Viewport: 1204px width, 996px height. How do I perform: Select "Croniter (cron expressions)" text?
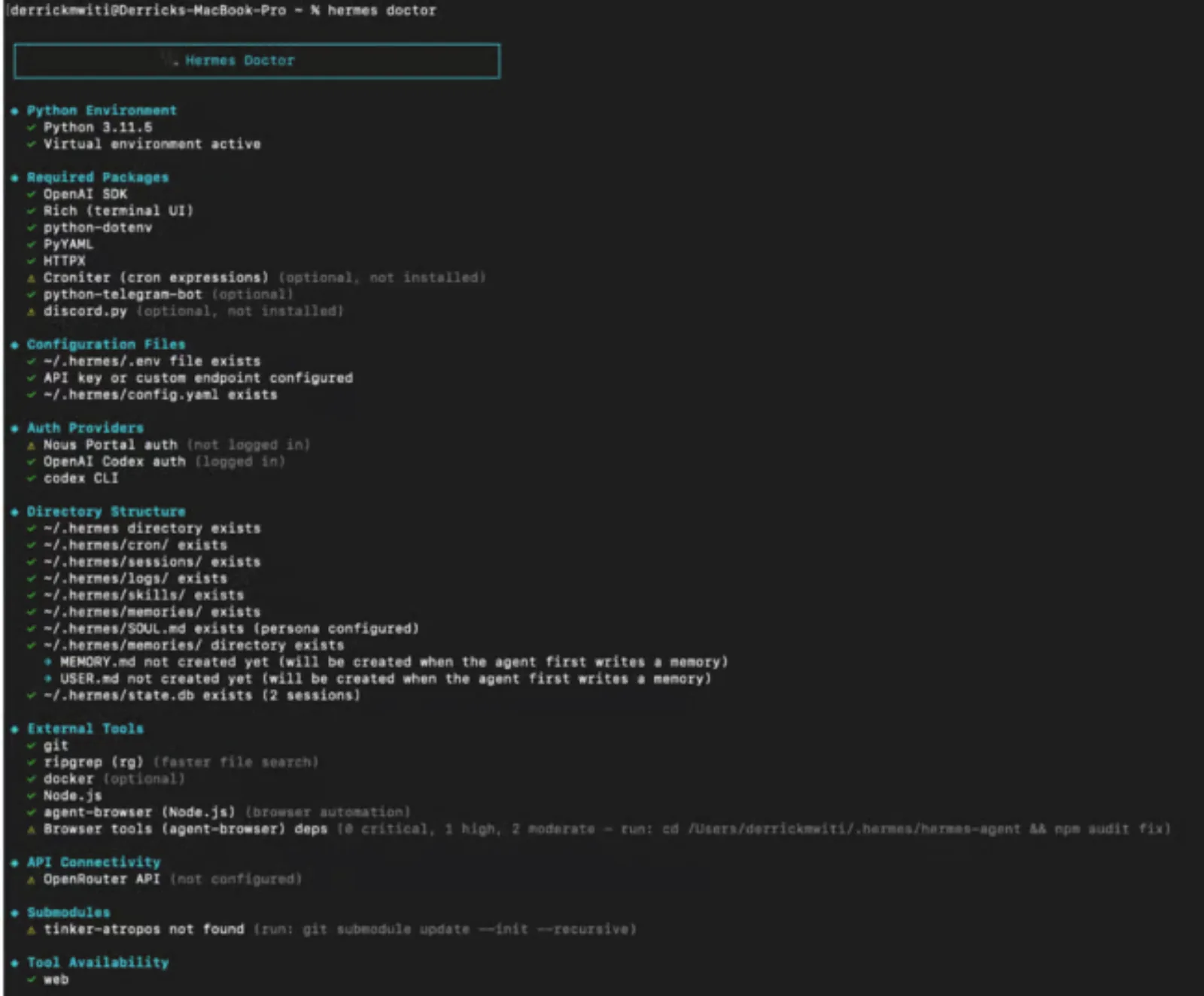[x=156, y=278]
